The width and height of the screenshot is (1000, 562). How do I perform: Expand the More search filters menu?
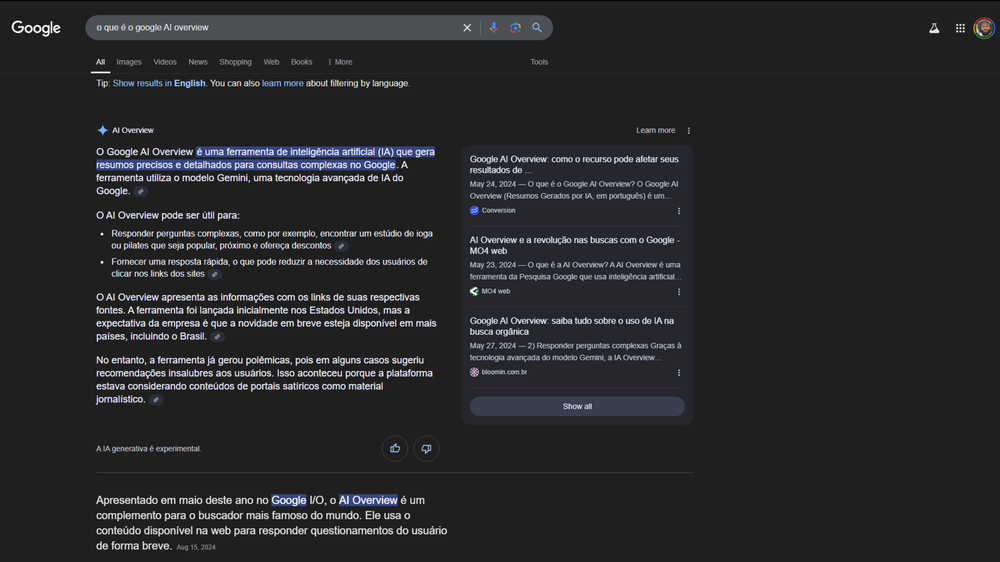click(340, 62)
